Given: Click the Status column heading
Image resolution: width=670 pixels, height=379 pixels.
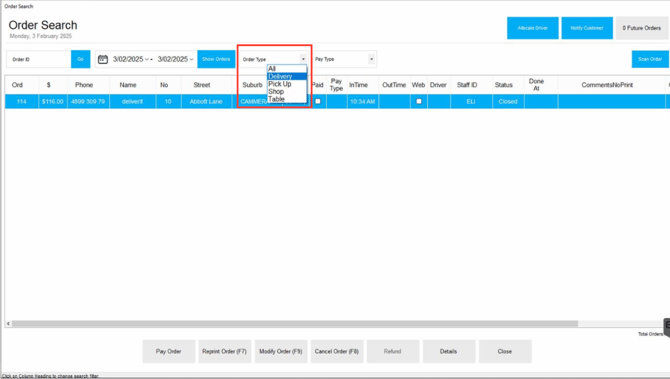Looking at the screenshot, I should point(504,85).
